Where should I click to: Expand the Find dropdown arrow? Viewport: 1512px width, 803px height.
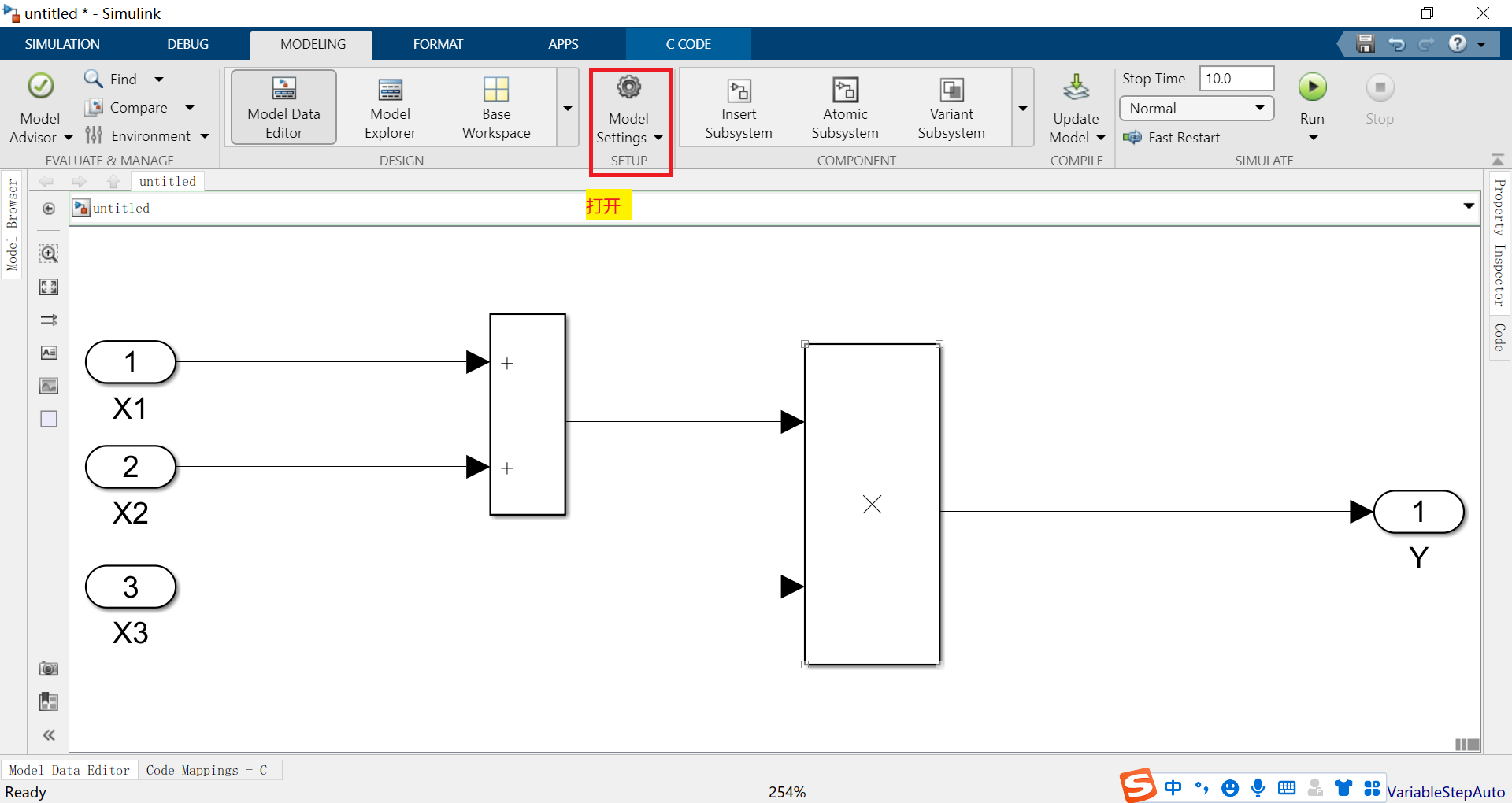tap(159, 79)
